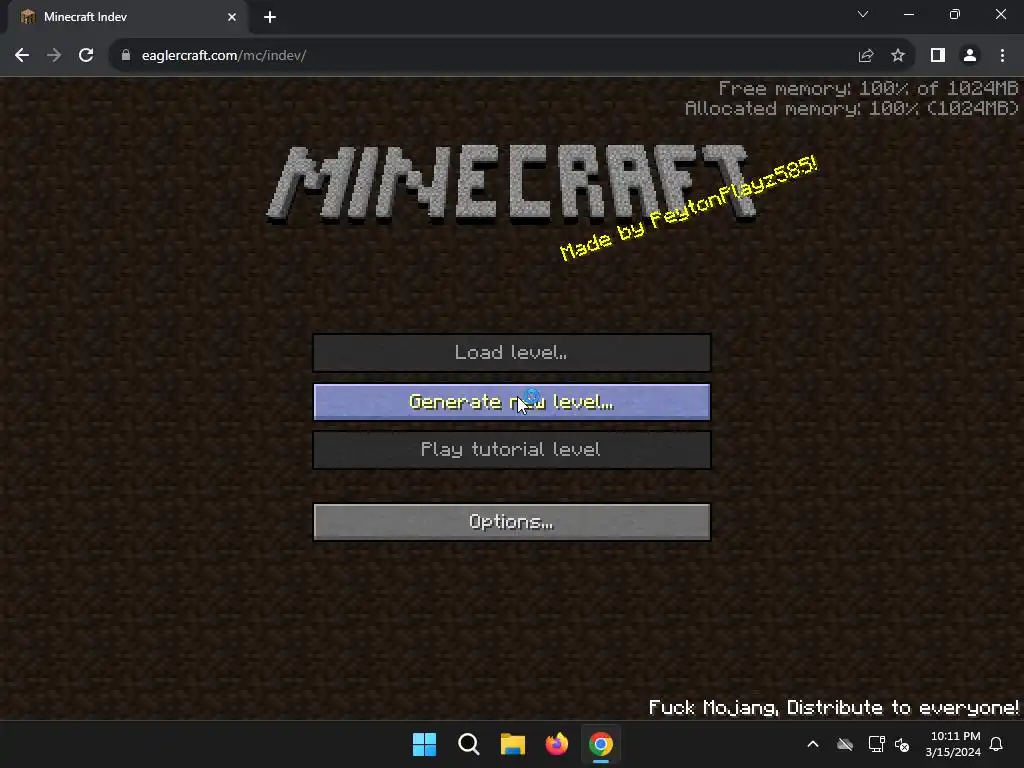Toggle Chrome side panel icon
1024x768 pixels.
[x=938, y=56]
